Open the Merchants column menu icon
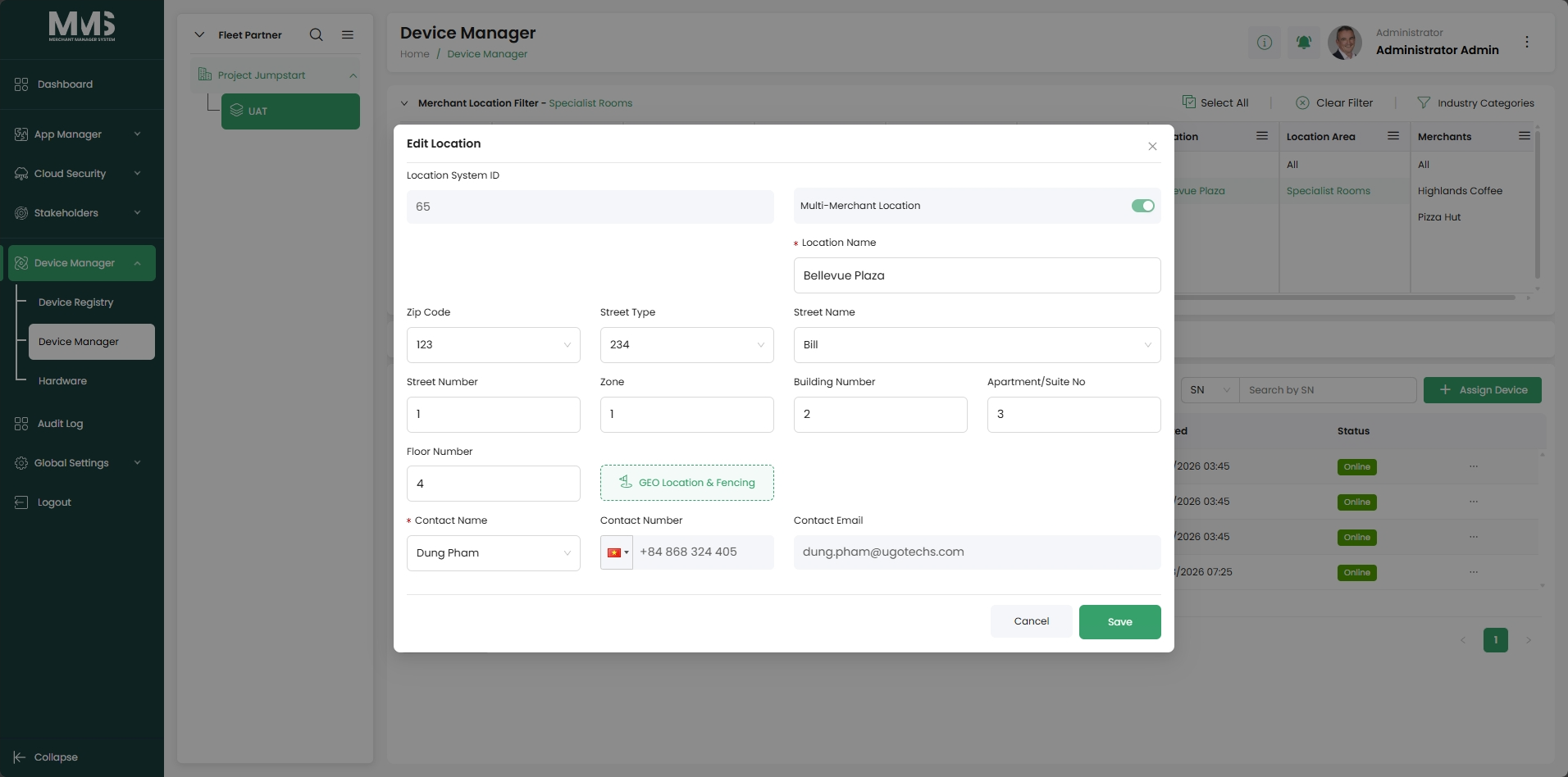The image size is (1568, 777). click(x=1525, y=136)
